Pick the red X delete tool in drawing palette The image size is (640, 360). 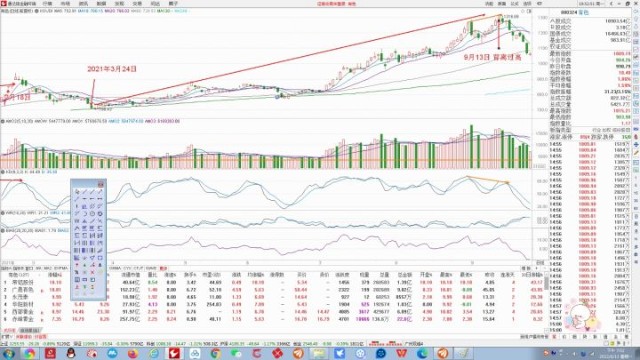pos(93,272)
